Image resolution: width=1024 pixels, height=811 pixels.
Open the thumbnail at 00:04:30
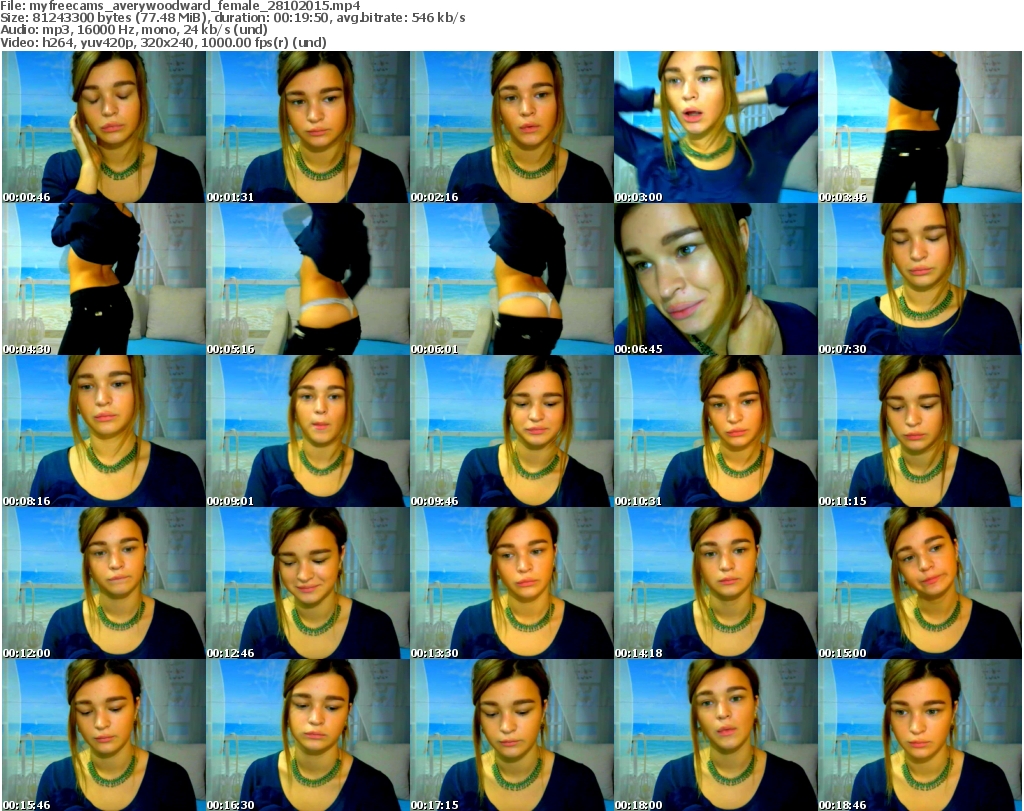[x=104, y=279]
